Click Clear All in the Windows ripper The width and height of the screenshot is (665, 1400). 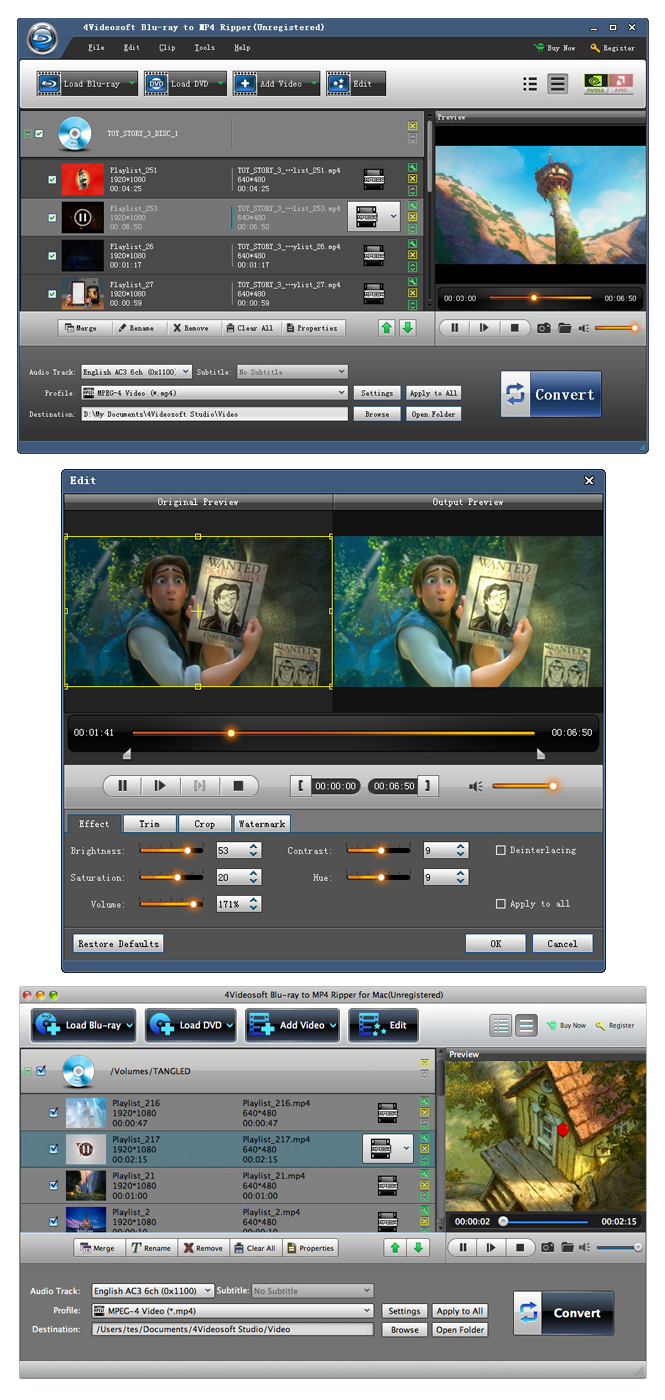tap(249, 328)
